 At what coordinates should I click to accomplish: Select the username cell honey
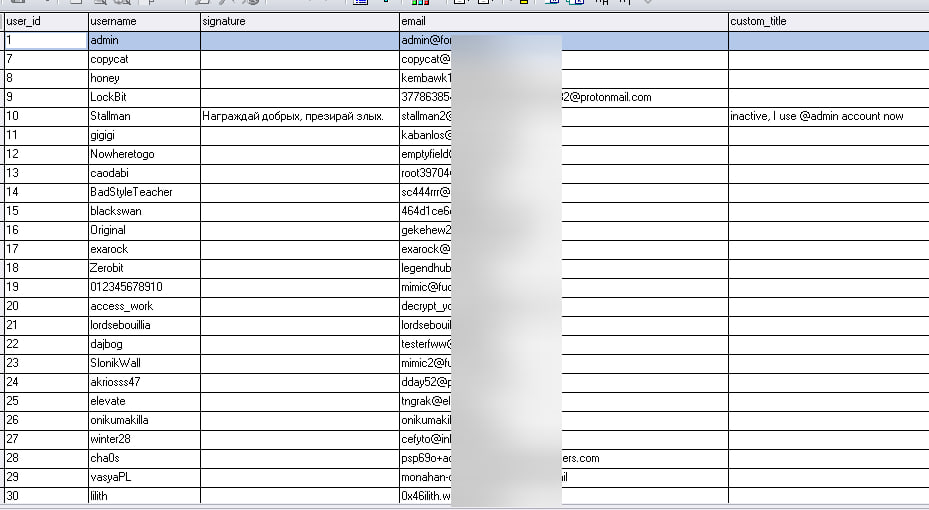[x=145, y=78]
